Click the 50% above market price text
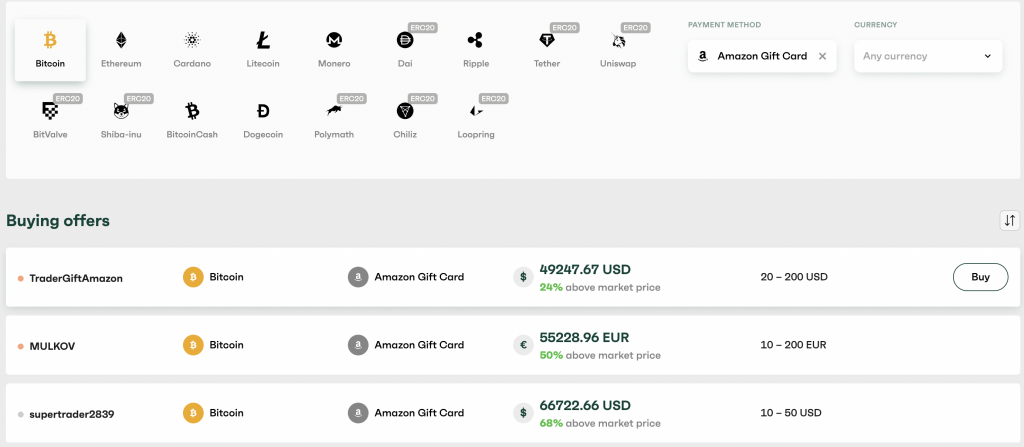Viewport: 1024px width, 447px height. click(x=600, y=356)
